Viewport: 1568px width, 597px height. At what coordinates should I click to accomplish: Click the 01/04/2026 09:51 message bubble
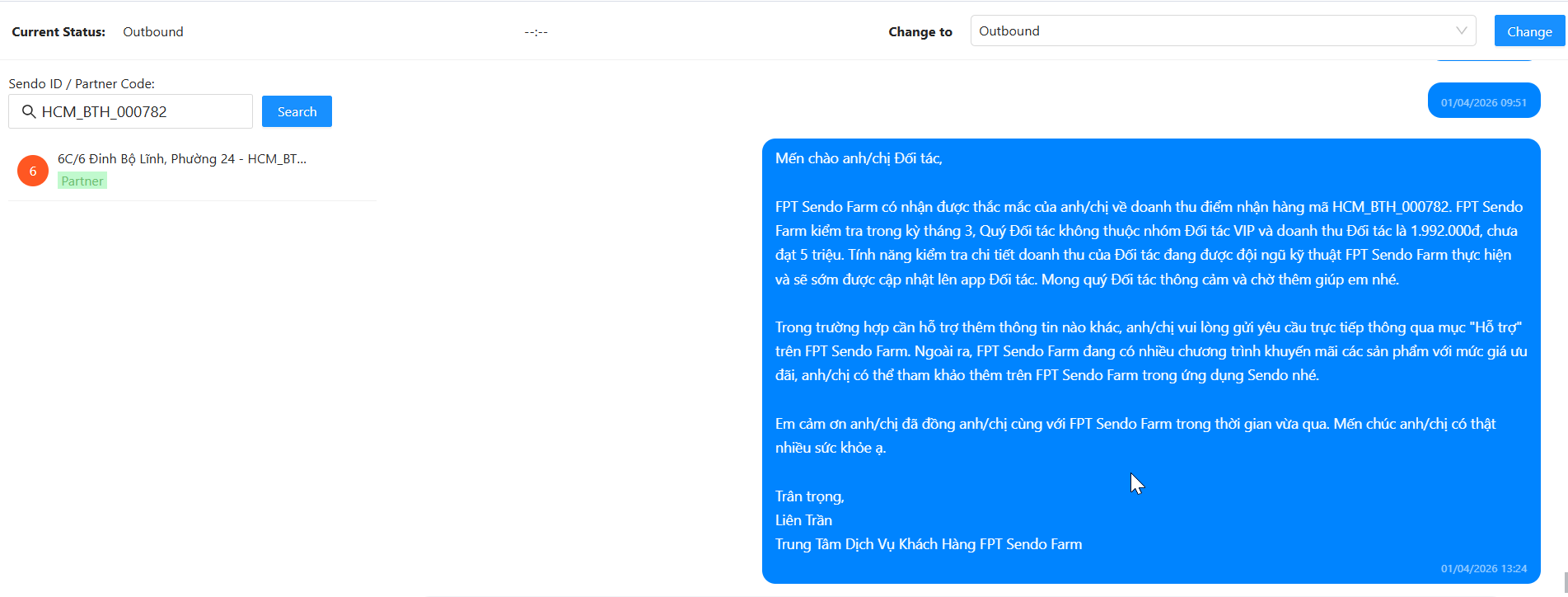[x=1484, y=101]
